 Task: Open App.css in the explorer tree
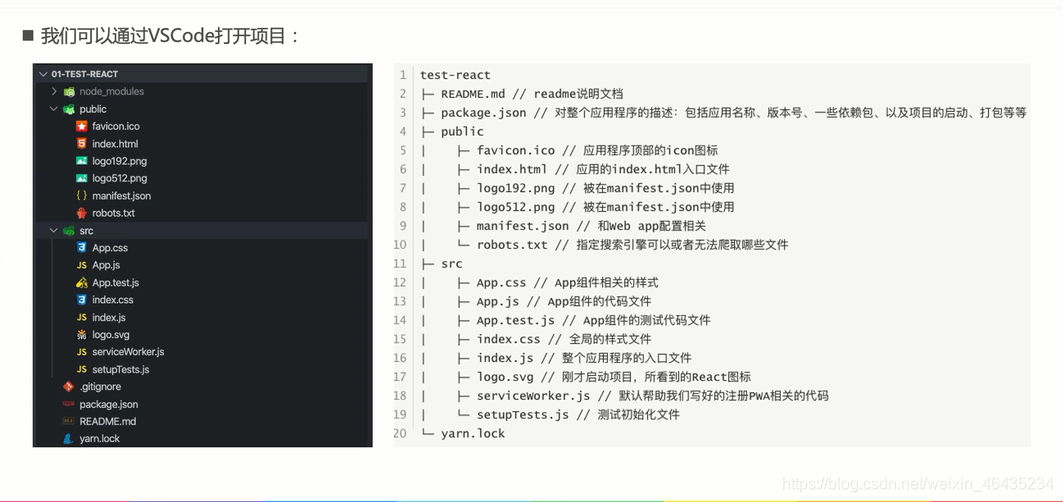pos(110,248)
